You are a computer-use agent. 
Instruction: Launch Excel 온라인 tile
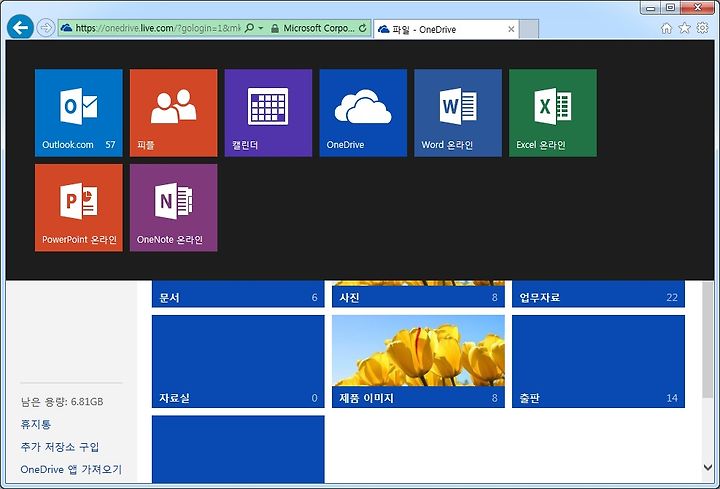[x=553, y=113]
